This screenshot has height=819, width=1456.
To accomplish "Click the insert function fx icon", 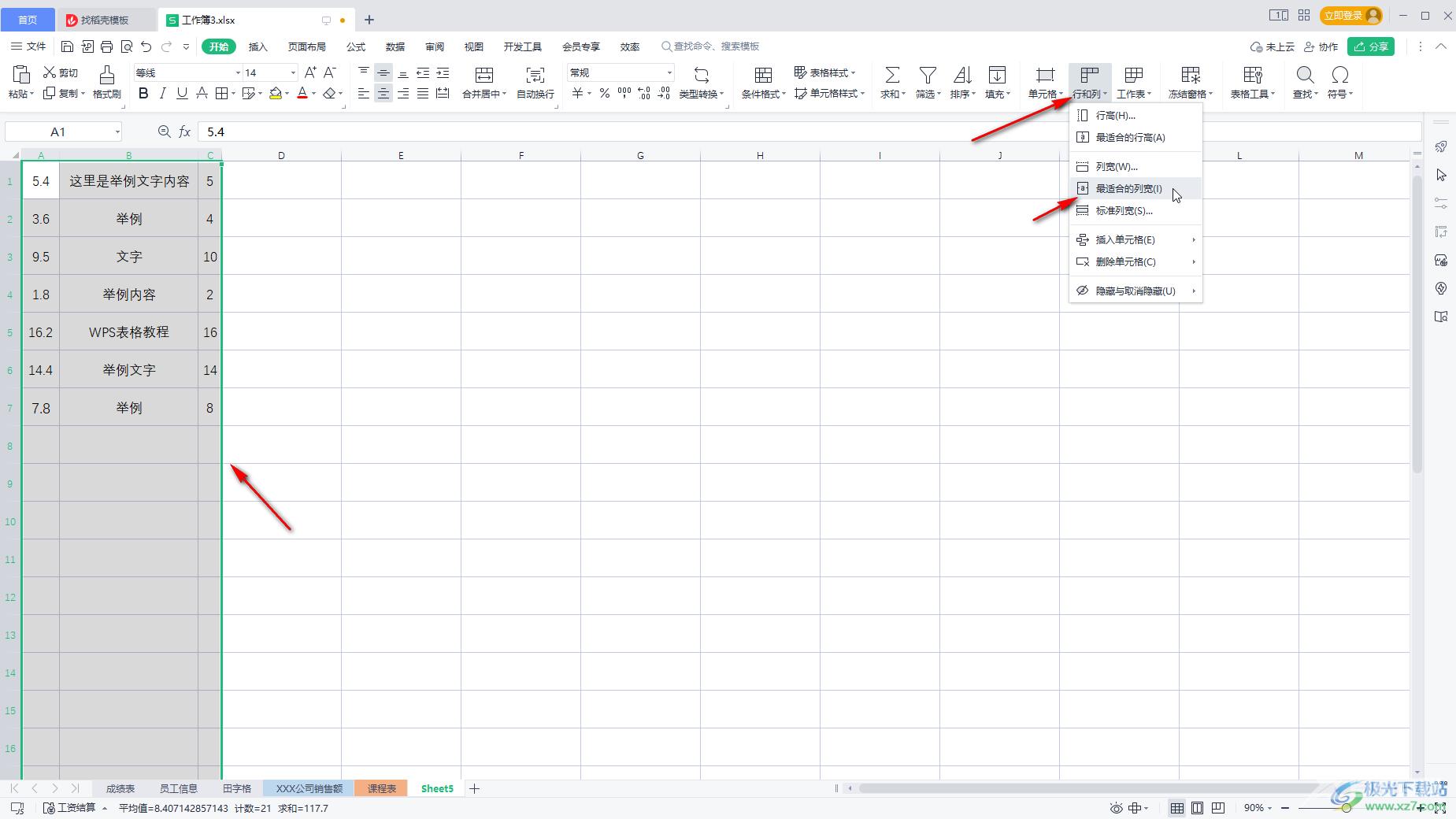I will (185, 132).
